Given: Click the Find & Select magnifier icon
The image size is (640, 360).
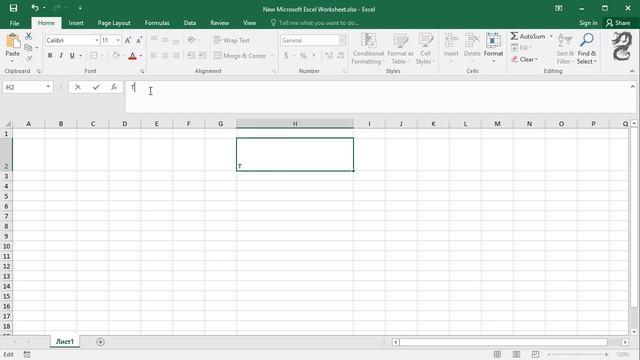Looking at the screenshot, I should coord(587,40).
